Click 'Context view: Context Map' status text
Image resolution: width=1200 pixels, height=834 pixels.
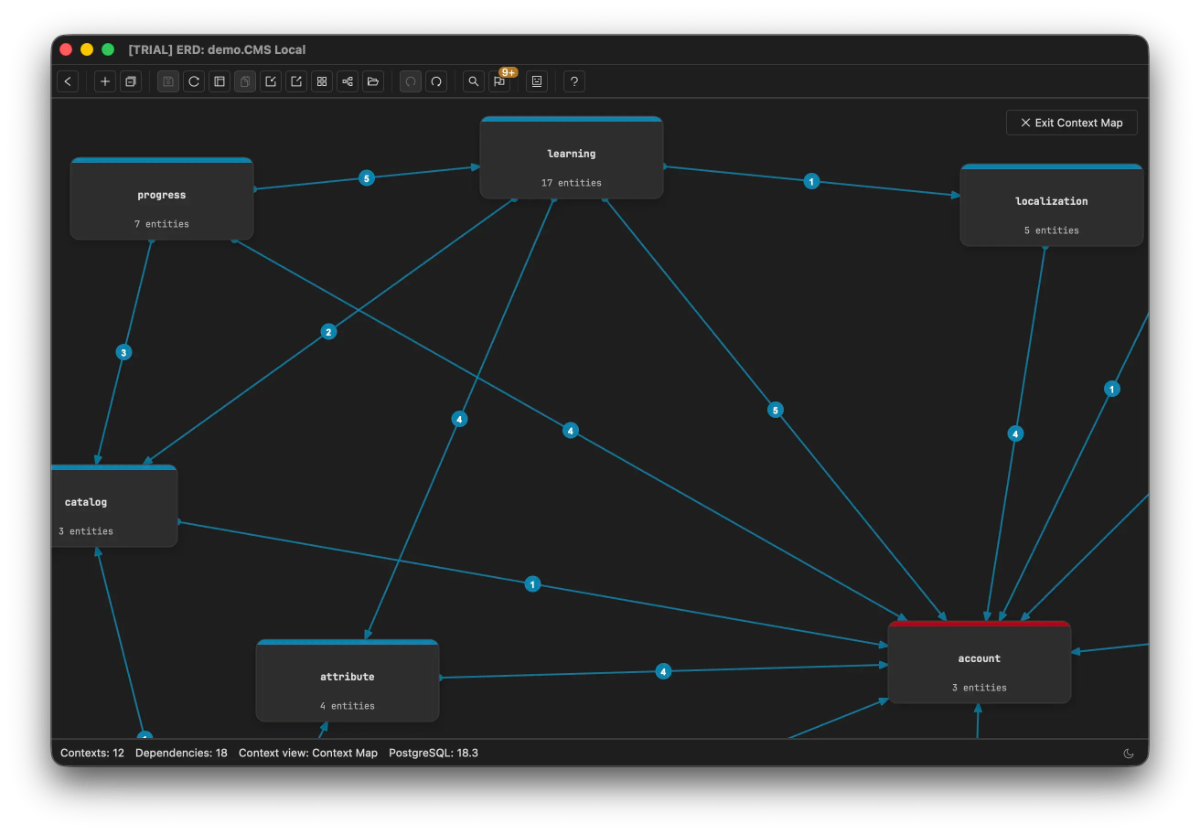(308, 753)
